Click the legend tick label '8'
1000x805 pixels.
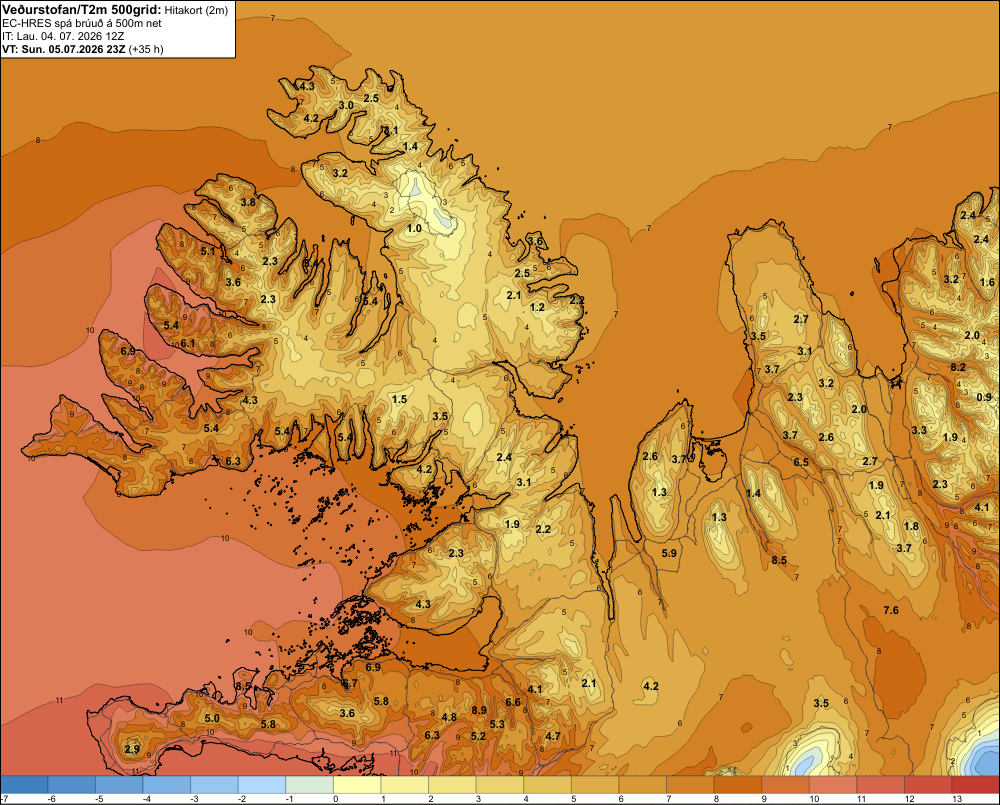pyautogui.click(x=716, y=799)
